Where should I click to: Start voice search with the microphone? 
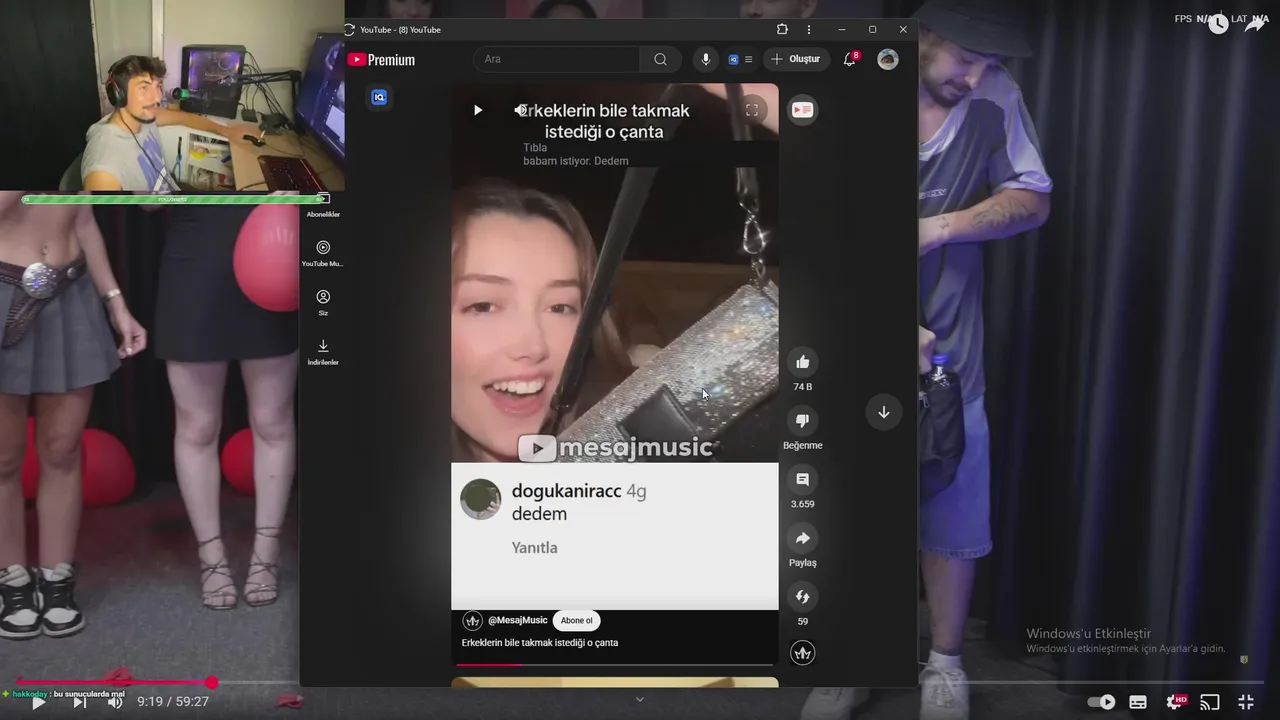pyautogui.click(x=706, y=59)
